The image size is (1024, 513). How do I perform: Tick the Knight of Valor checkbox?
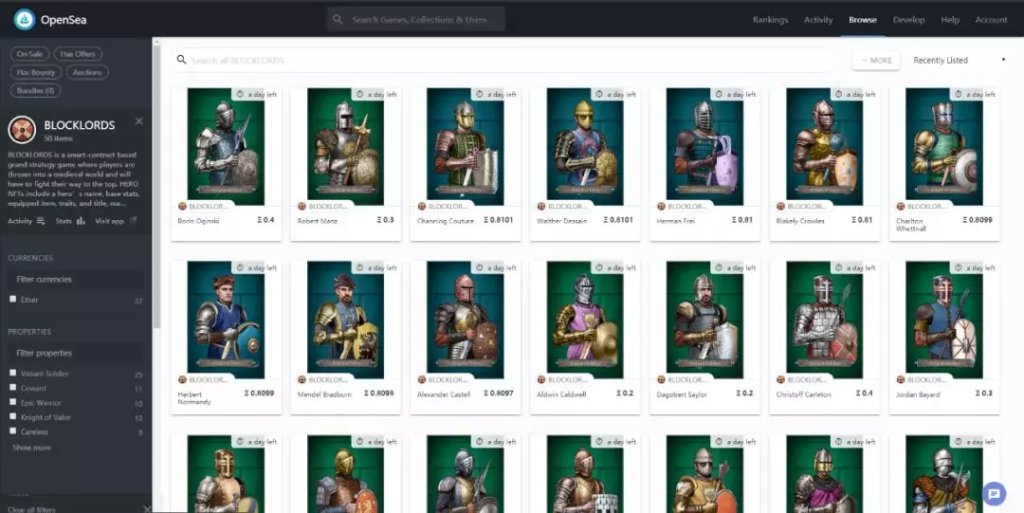click(13, 417)
